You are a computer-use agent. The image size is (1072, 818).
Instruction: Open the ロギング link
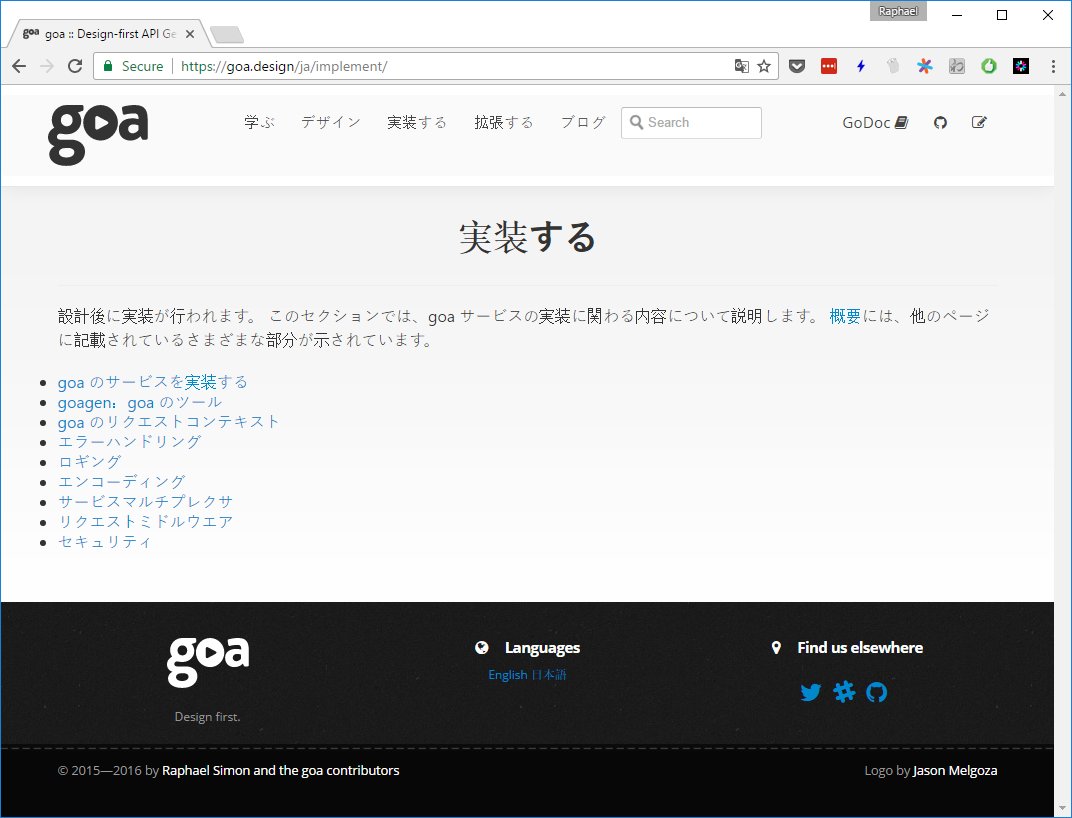(x=90, y=462)
